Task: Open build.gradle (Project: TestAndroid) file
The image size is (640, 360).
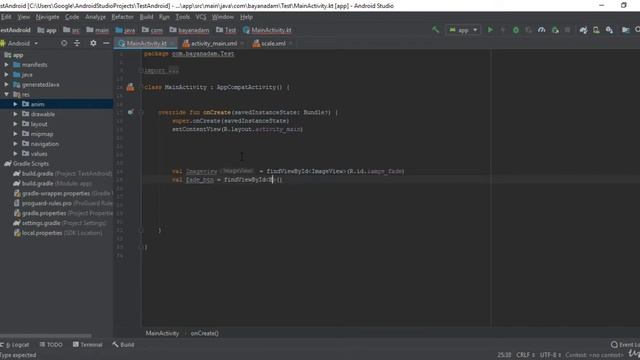Action: [x=62, y=173]
